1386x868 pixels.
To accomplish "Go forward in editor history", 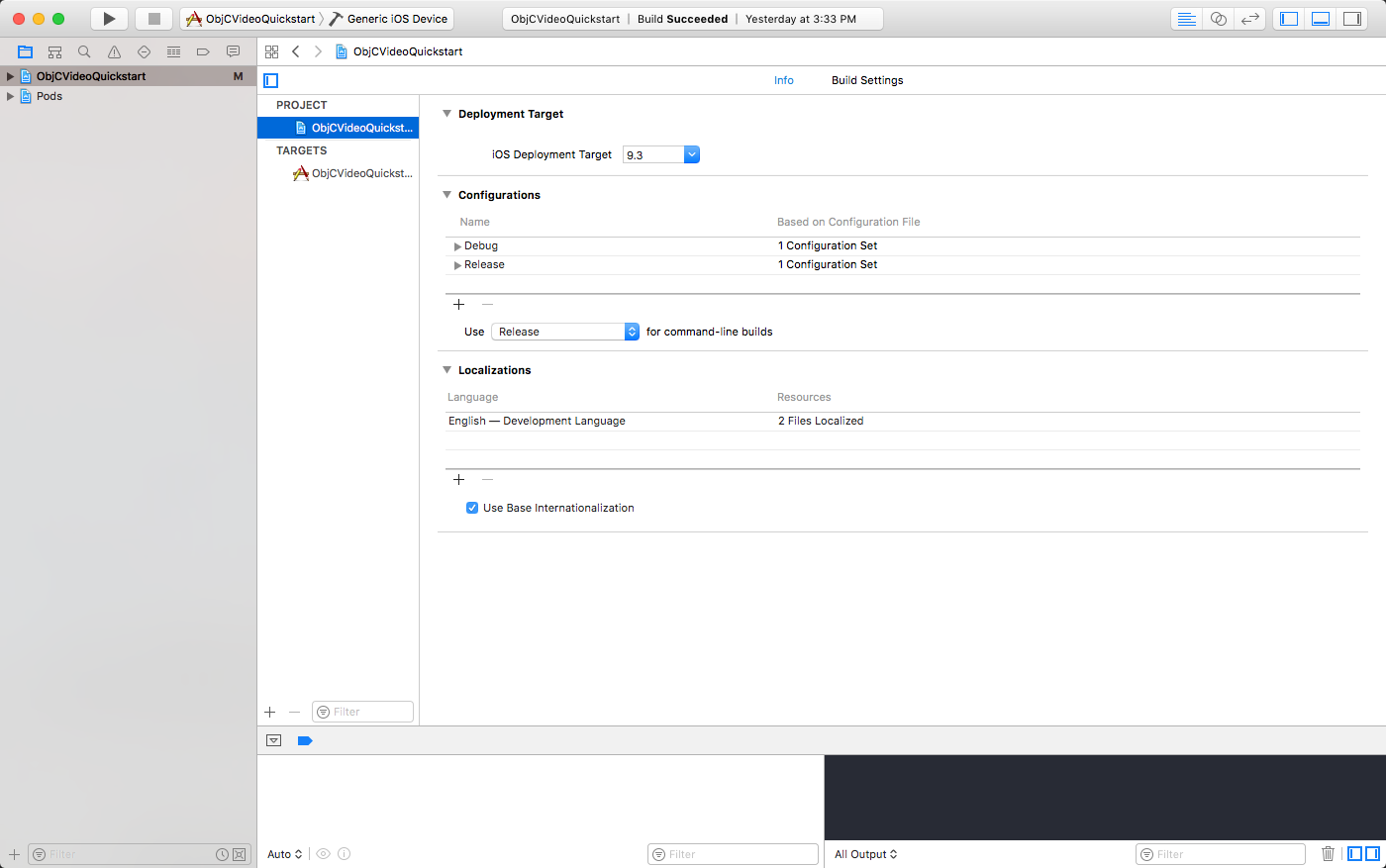I will (x=318, y=51).
